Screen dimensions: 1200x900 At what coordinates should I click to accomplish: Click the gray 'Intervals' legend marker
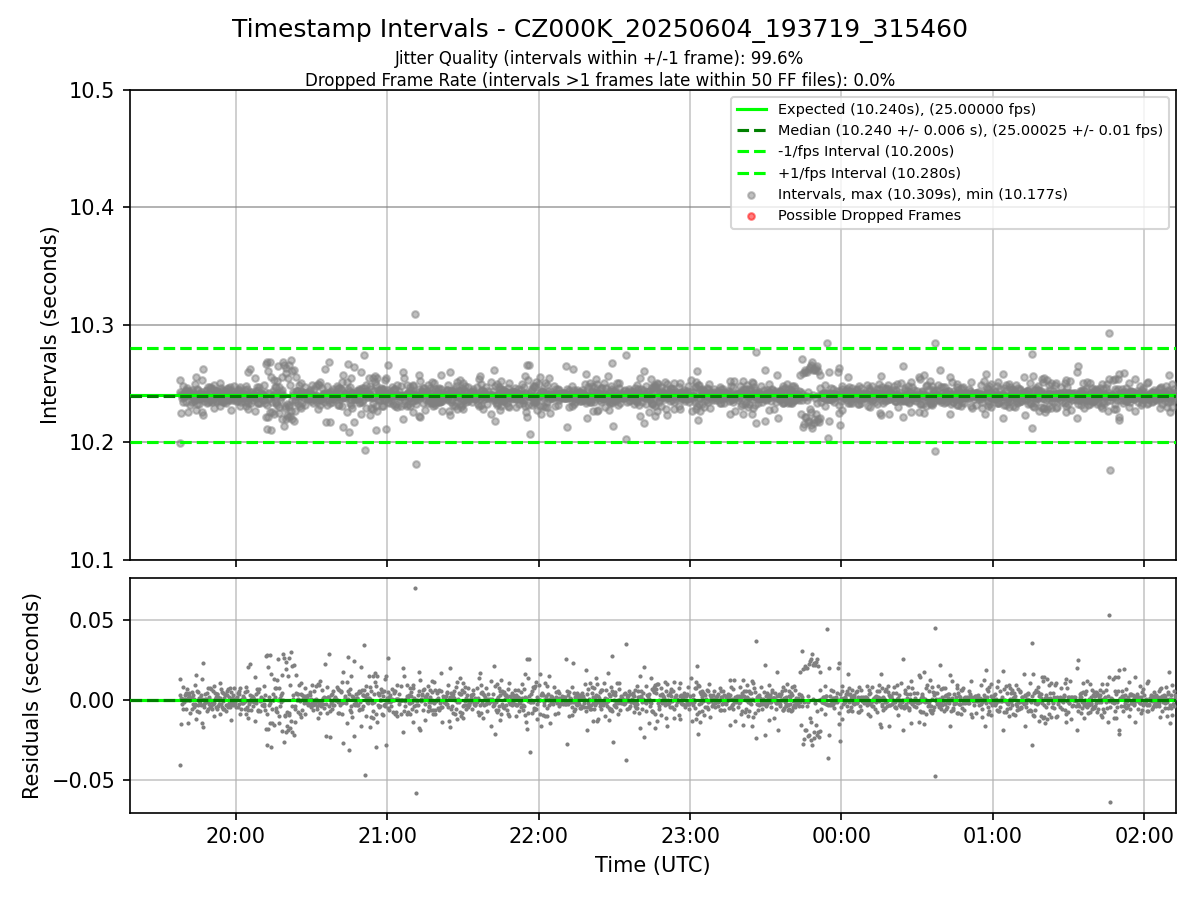752,194
